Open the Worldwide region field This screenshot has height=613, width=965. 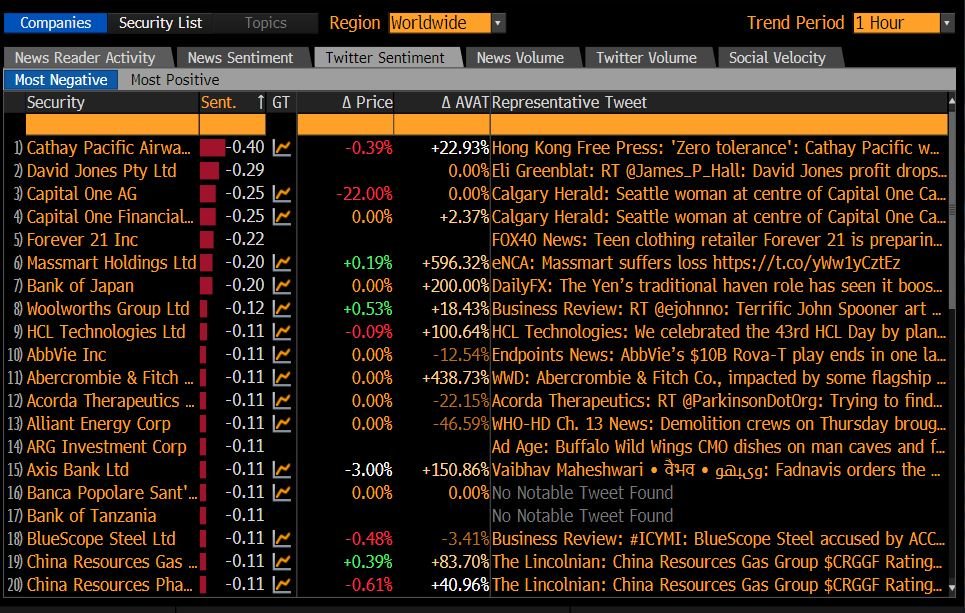pos(440,23)
